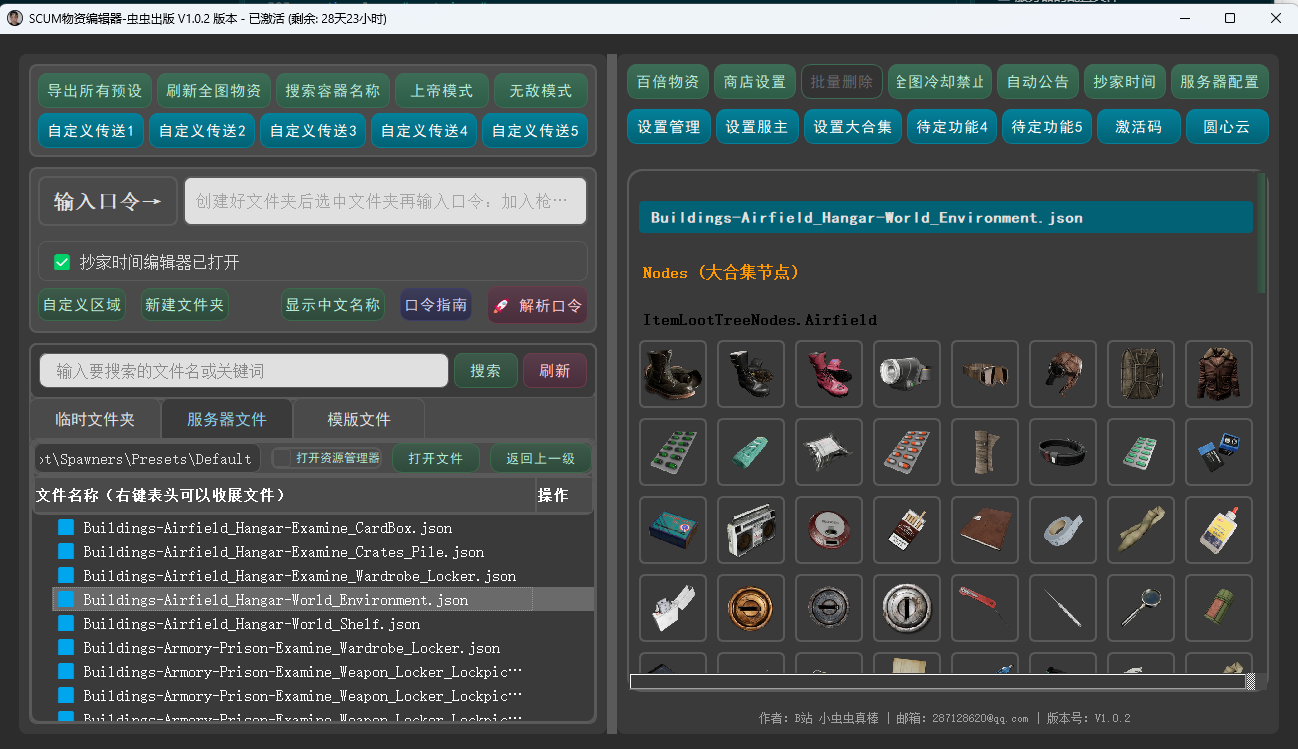This screenshot has width=1298, height=749.
Task: Click the file name search input field
Action: (x=244, y=371)
